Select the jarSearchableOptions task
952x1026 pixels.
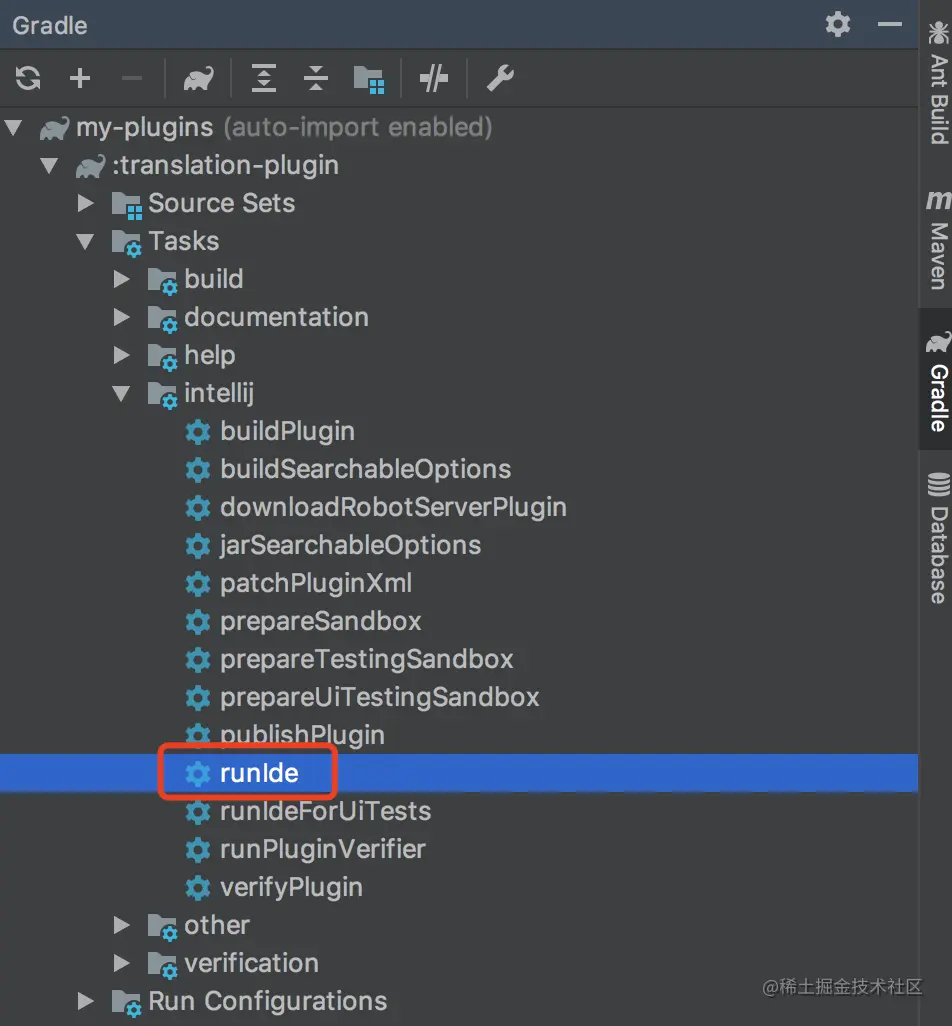(351, 545)
